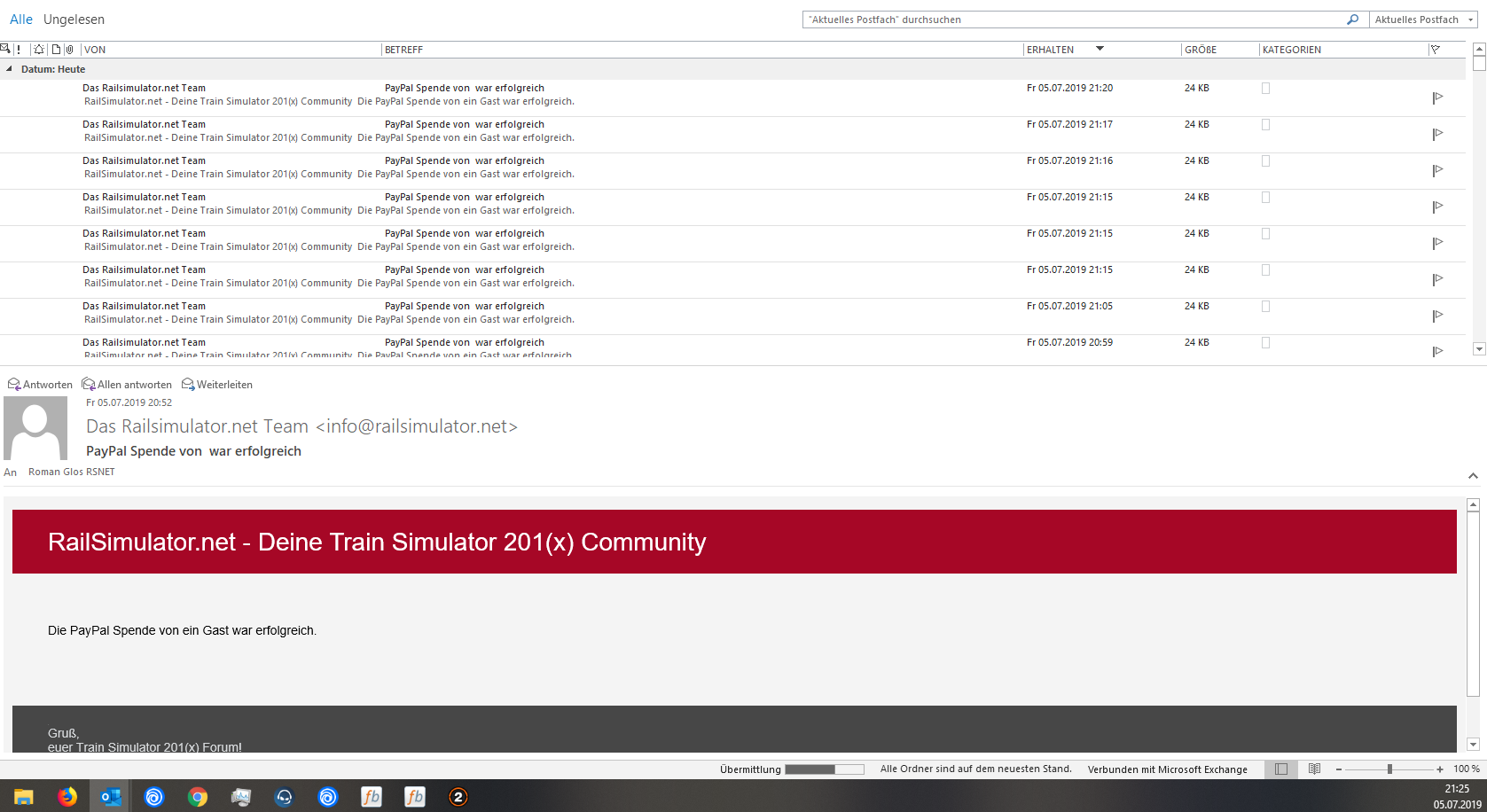Sort by the attachment paperclip column

point(70,50)
